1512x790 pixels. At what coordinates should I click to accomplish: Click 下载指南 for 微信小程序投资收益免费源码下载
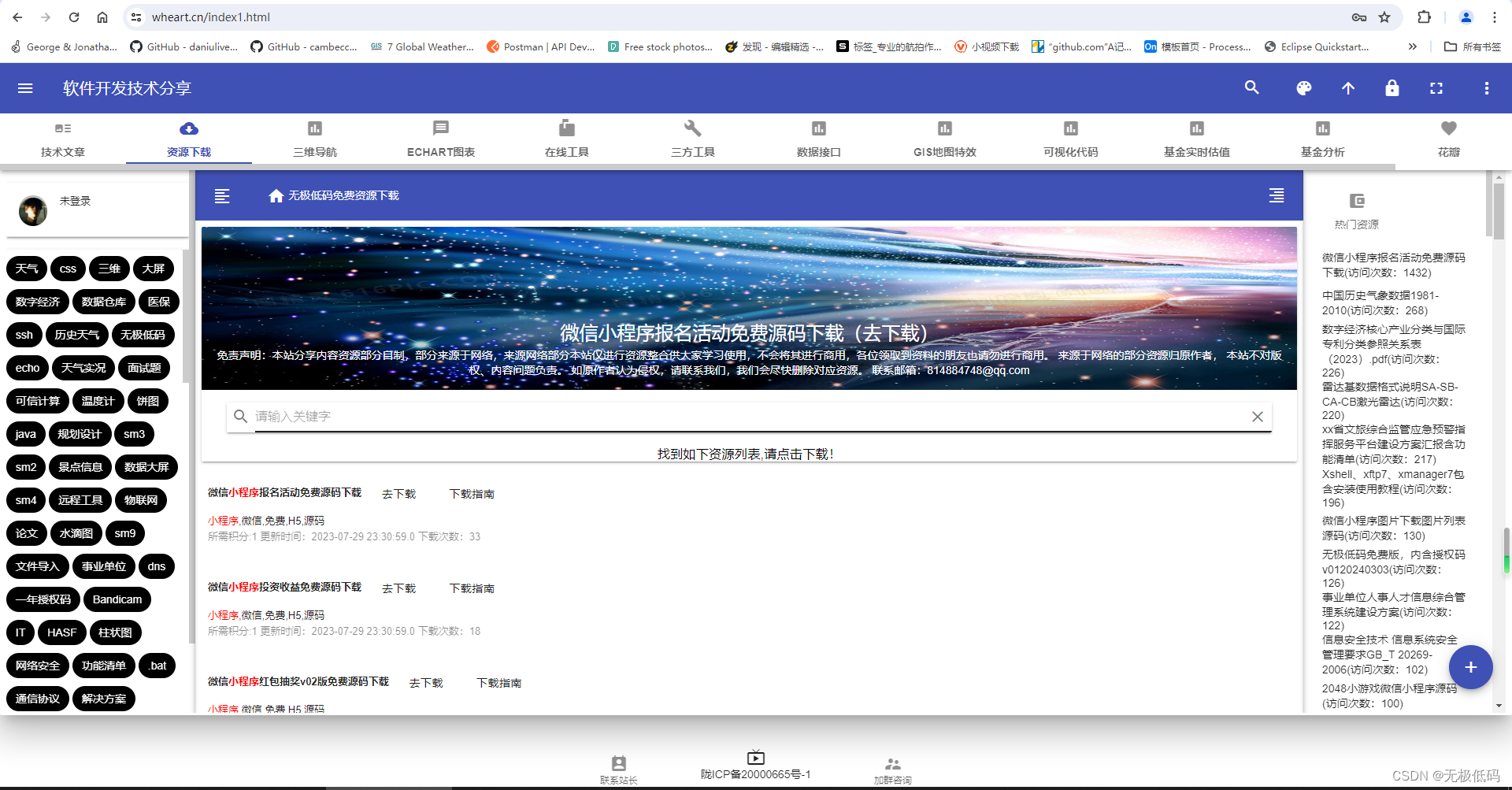click(x=472, y=588)
